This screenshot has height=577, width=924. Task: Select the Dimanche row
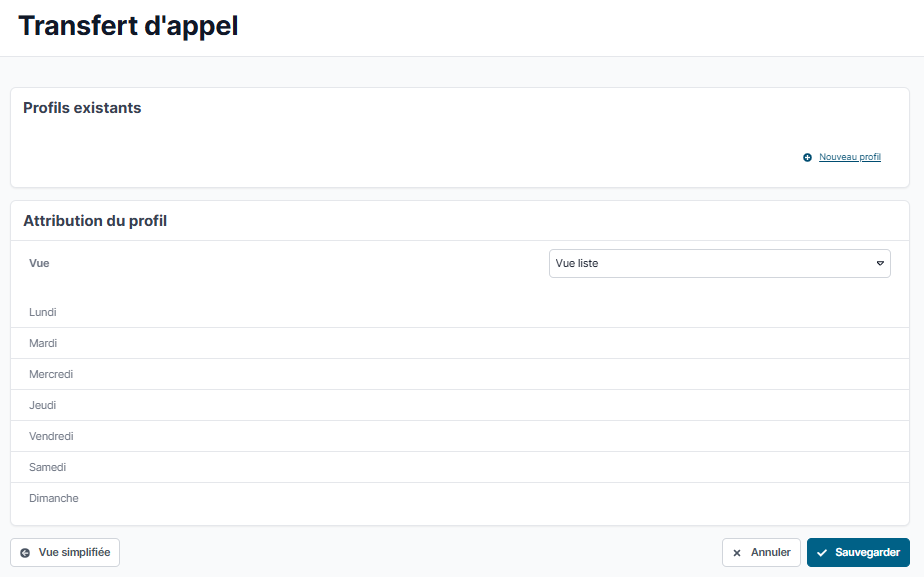coord(54,498)
